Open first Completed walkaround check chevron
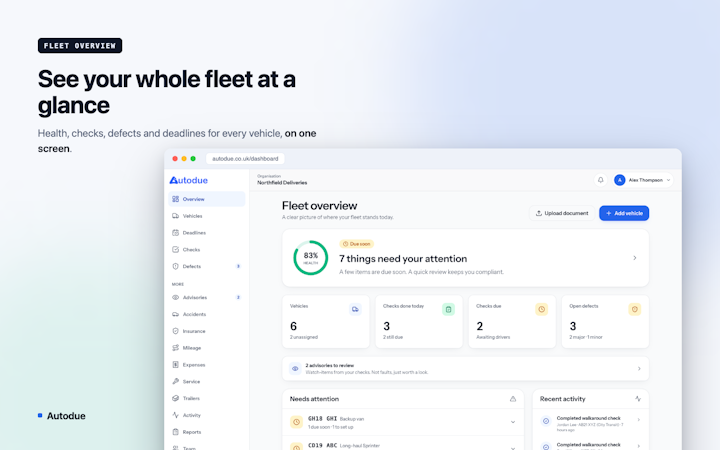The width and height of the screenshot is (720, 450). [x=639, y=420]
